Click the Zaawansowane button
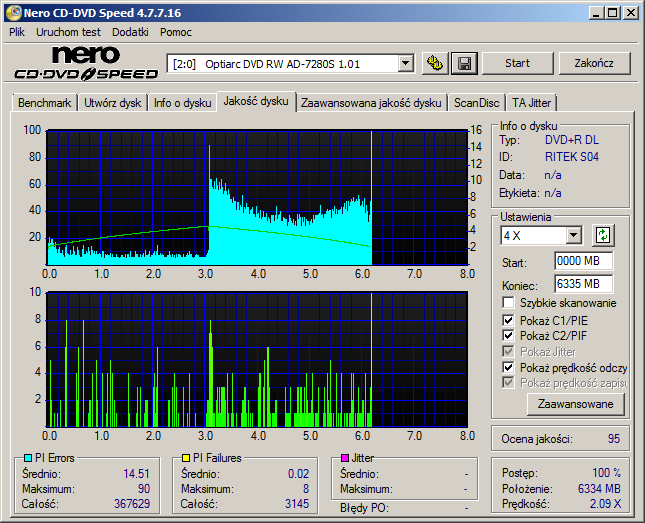This screenshot has width=645, height=523. (575, 404)
